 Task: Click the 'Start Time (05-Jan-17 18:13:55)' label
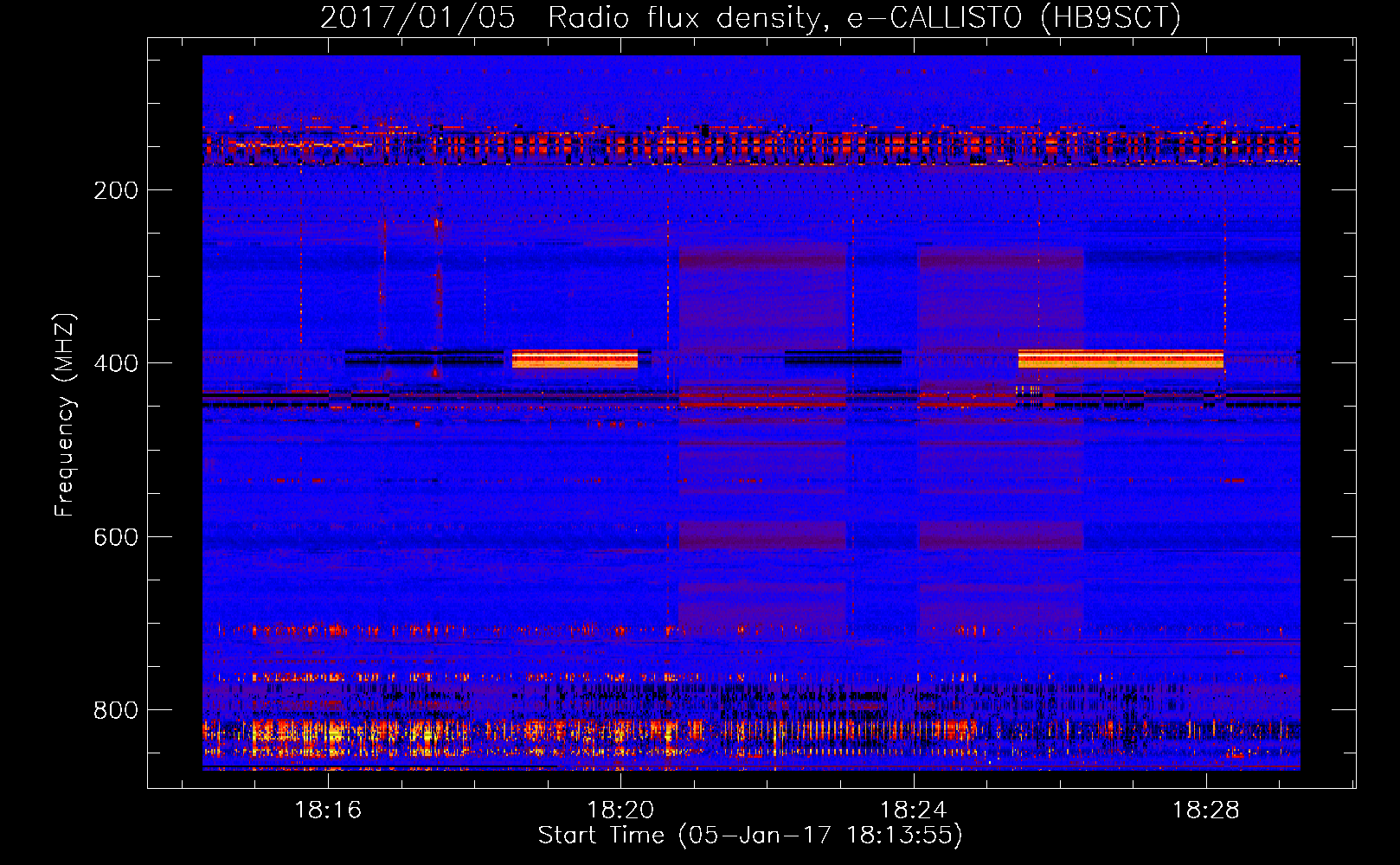tap(750, 835)
